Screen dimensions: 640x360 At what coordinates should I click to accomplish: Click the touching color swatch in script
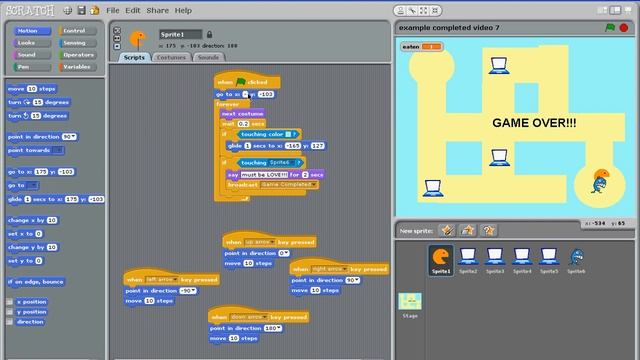click(x=288, y=134)
